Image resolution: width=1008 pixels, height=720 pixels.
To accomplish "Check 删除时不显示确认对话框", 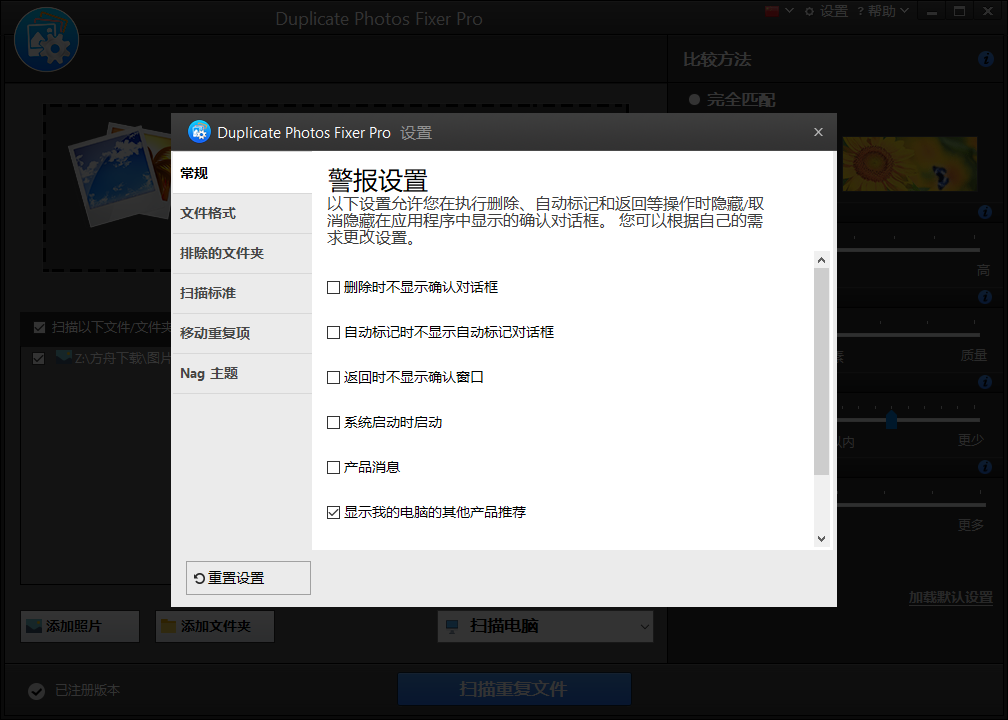I will (x=333, y=287).
